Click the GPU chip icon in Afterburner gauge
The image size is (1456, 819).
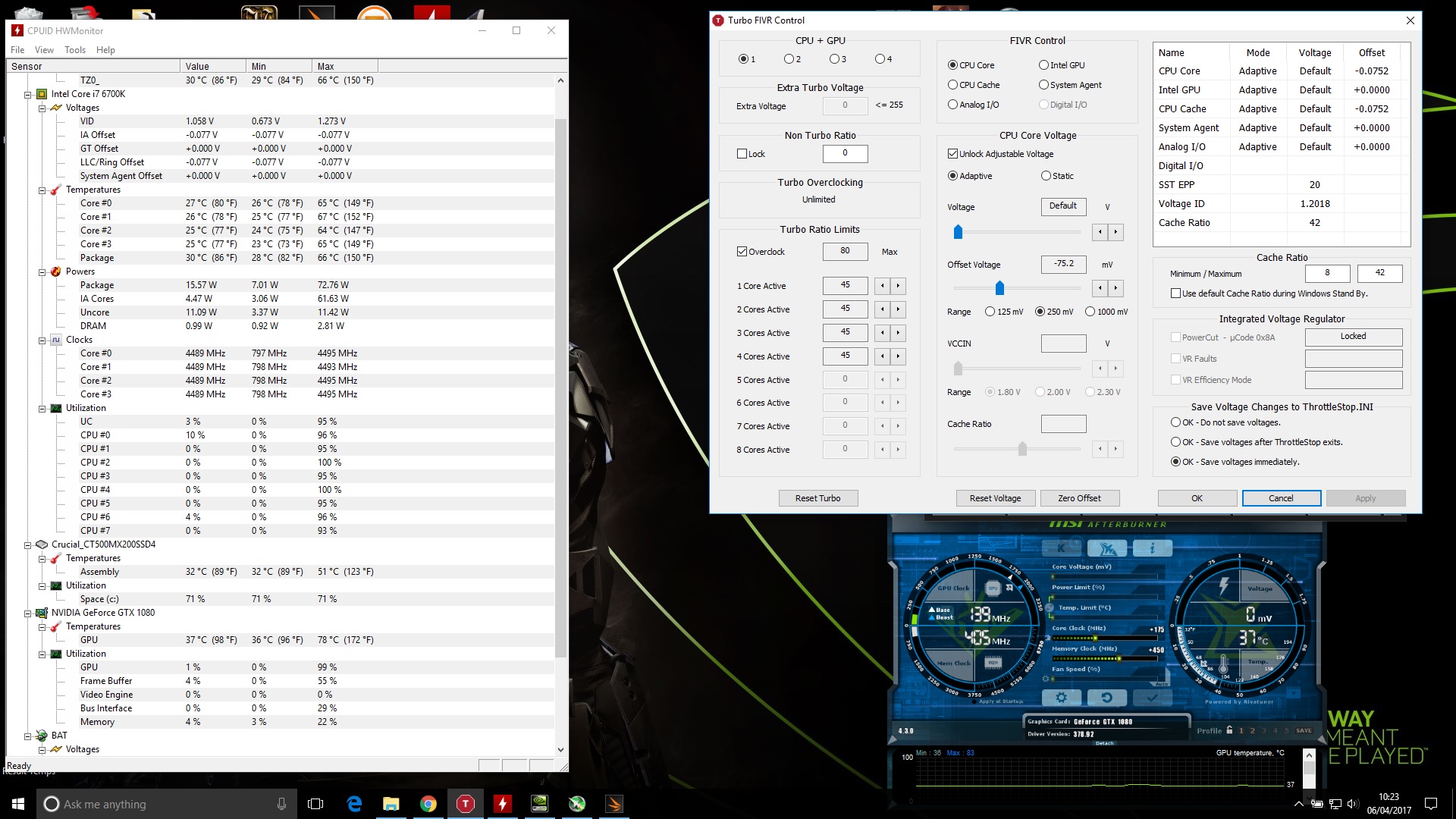tap(993, 588)
